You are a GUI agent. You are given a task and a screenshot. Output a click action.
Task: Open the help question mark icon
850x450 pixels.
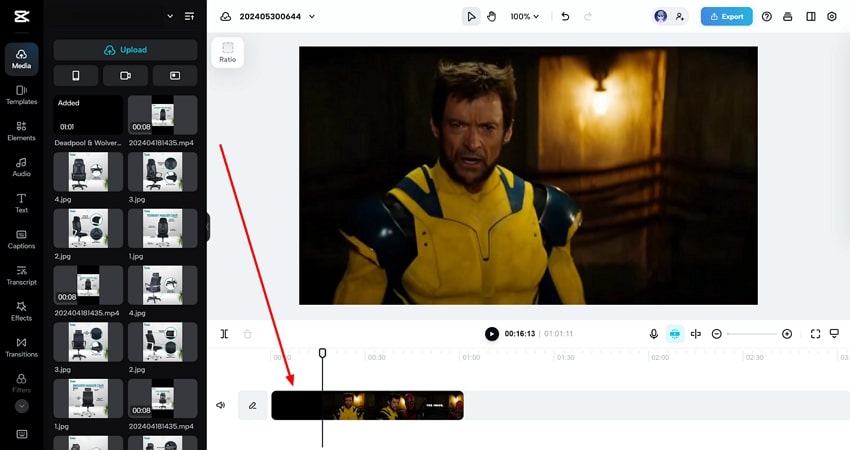tap(767, 16)
